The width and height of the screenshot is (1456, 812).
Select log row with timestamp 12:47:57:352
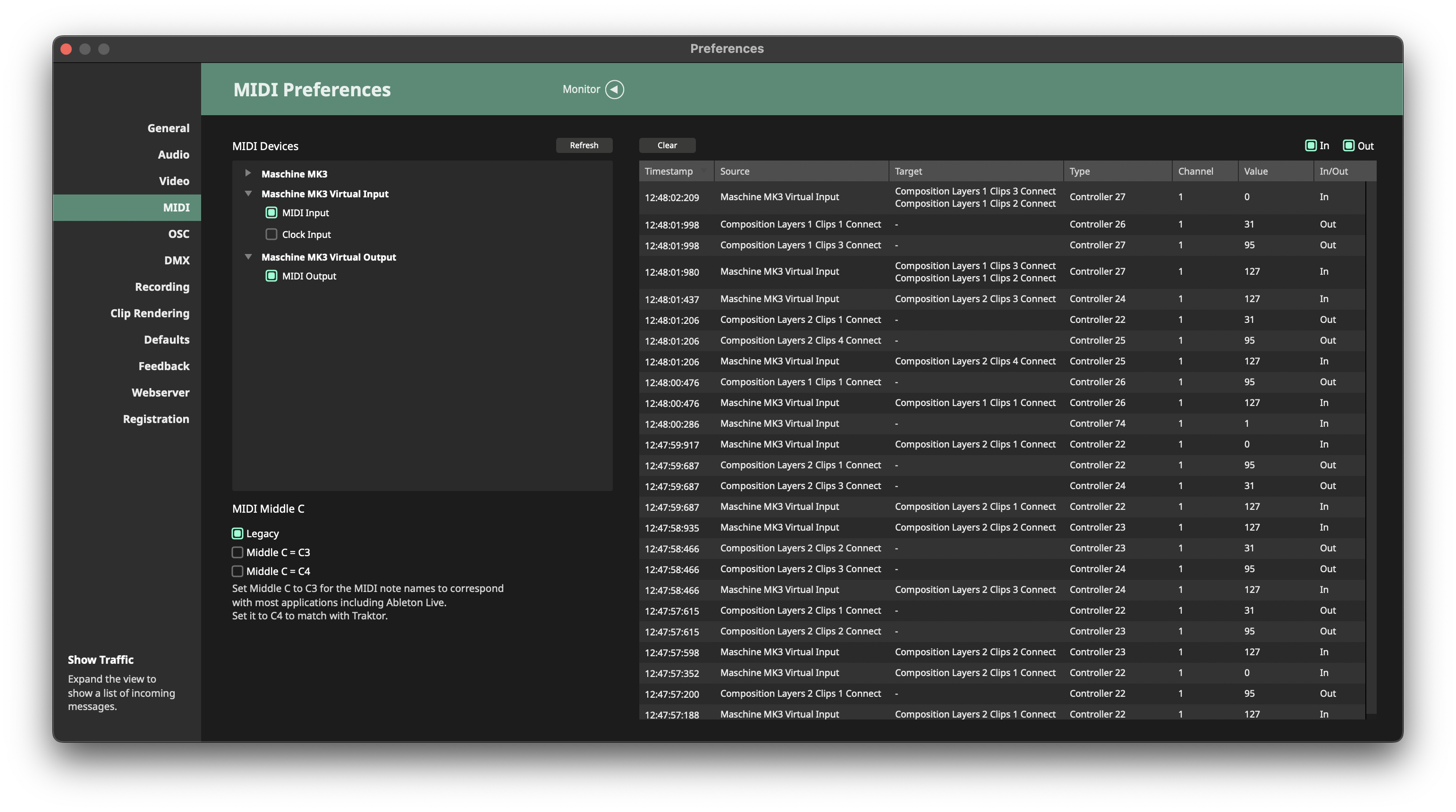(x=1002, y=673)
